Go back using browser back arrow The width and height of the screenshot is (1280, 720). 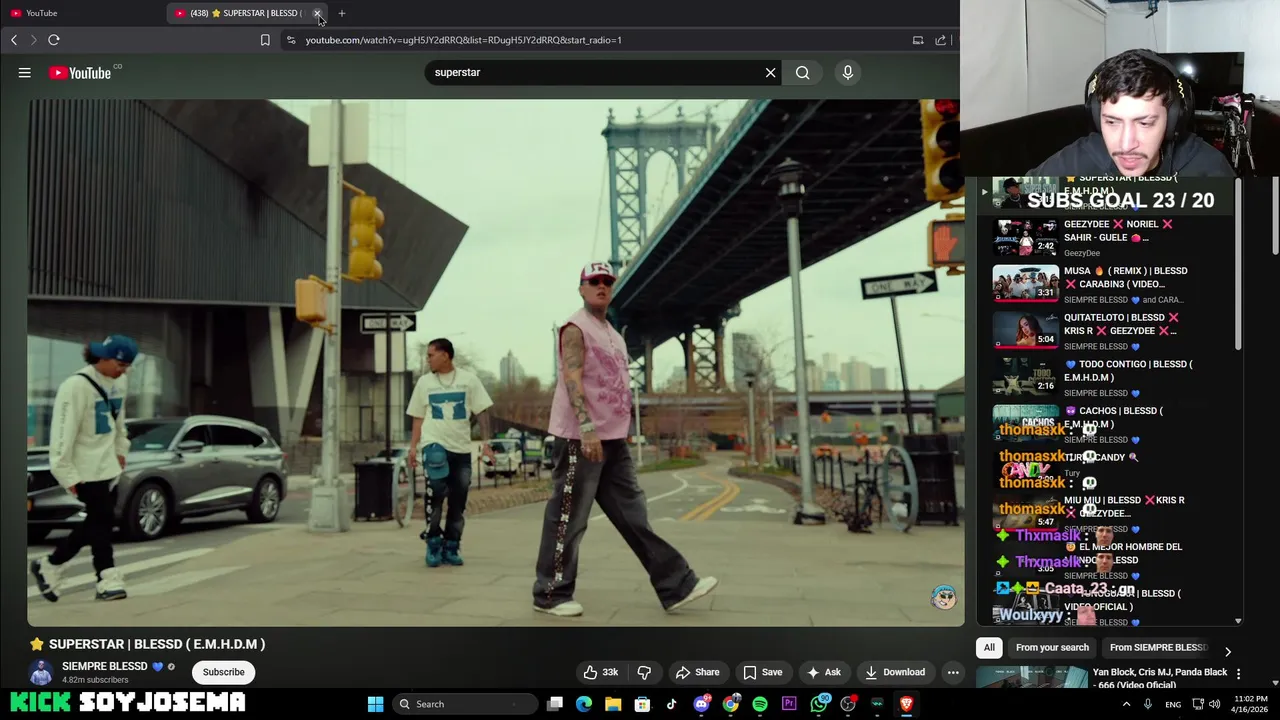14,40
